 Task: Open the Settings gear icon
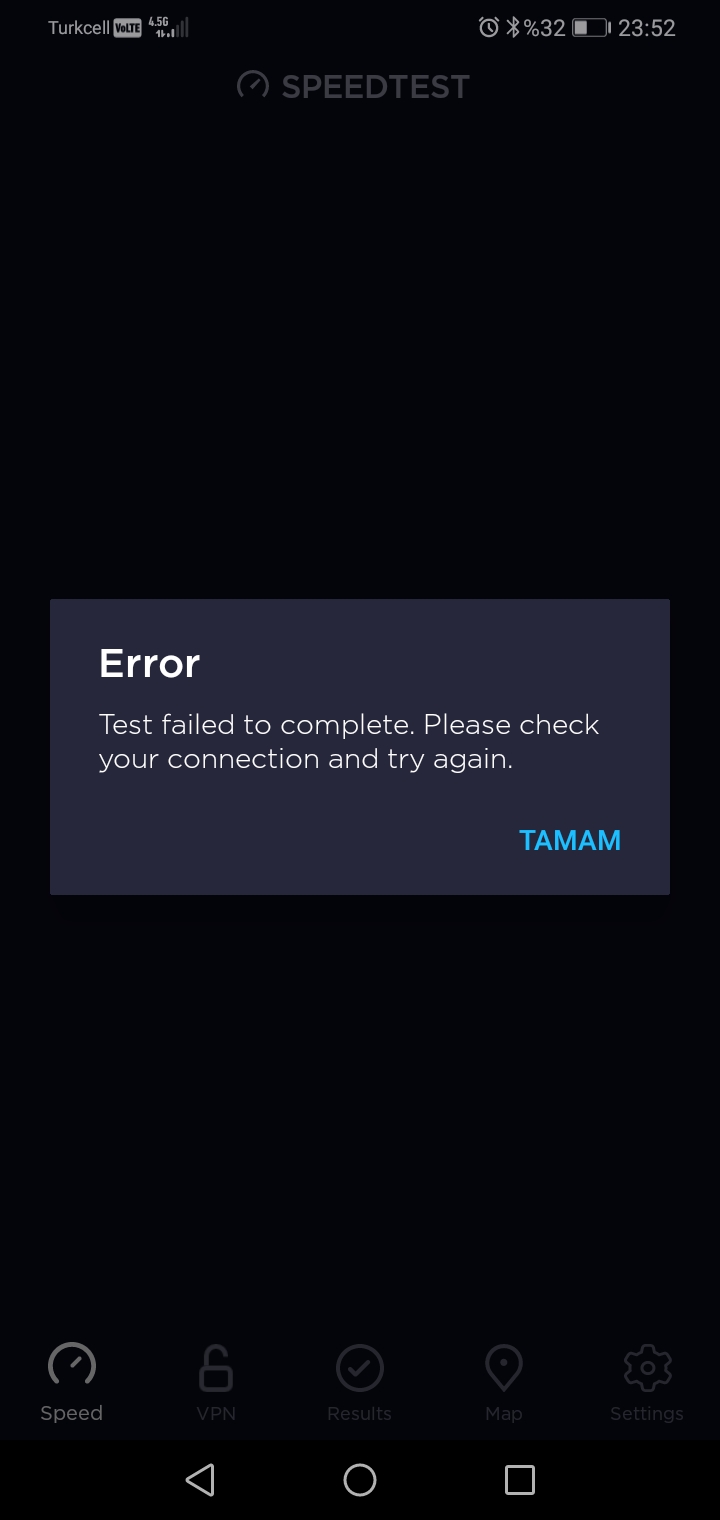click(x=647, y=1368)
